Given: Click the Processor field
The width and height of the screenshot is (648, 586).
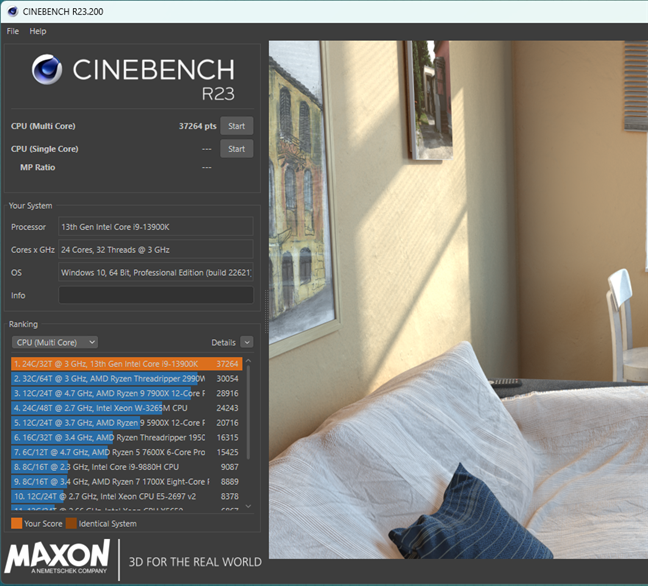Looking at the screenshot, I should 156,227.
